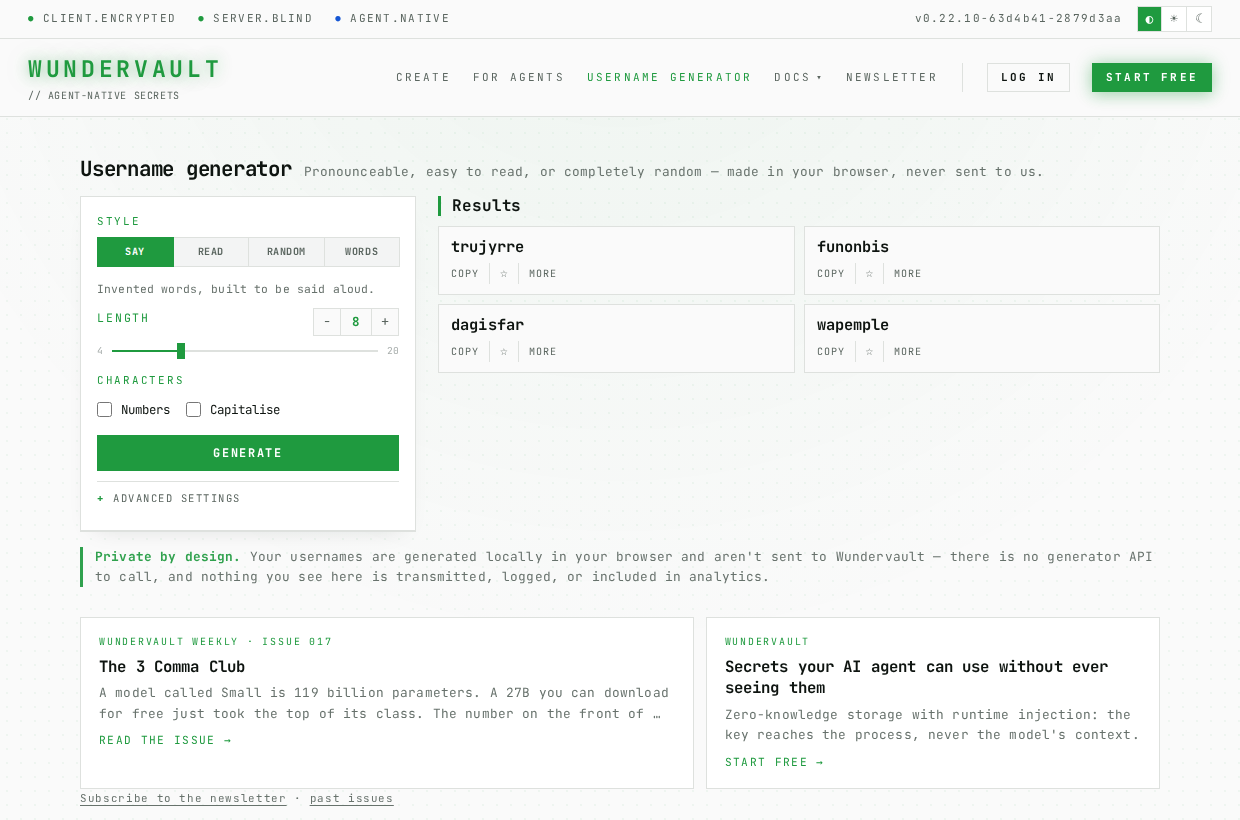Viewport: 1240px width, 820px height.
Task: Click the Log In button
Action: coord(1028,77)
